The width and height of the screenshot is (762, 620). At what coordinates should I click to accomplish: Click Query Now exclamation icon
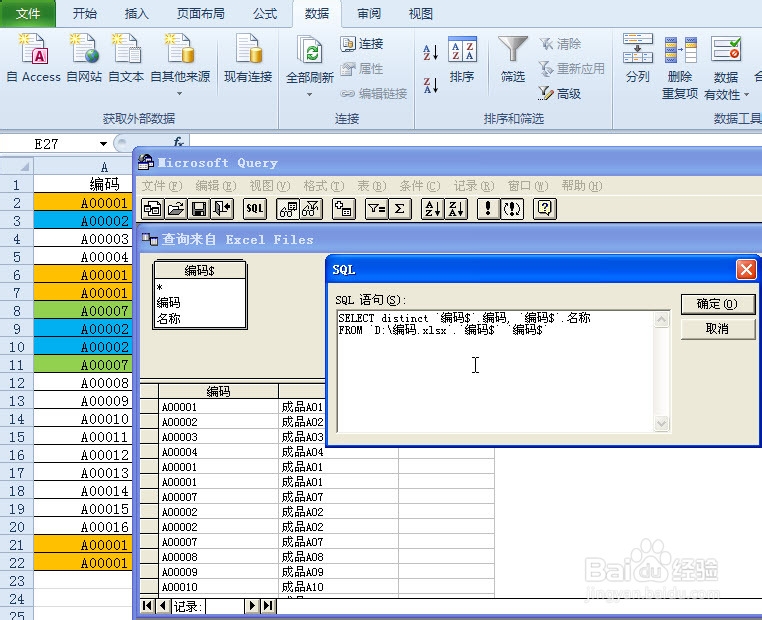[488, 209]
